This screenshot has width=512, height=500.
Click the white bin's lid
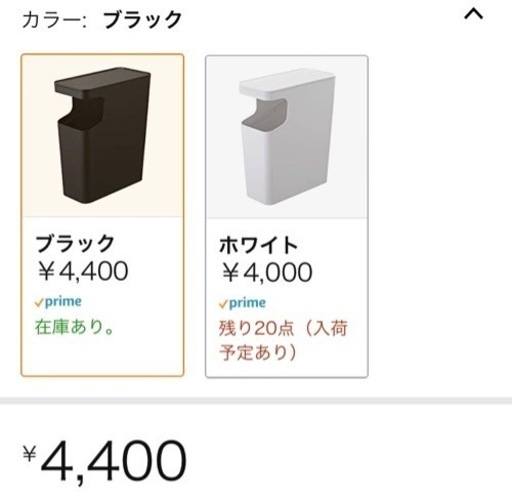coord(287,83)
